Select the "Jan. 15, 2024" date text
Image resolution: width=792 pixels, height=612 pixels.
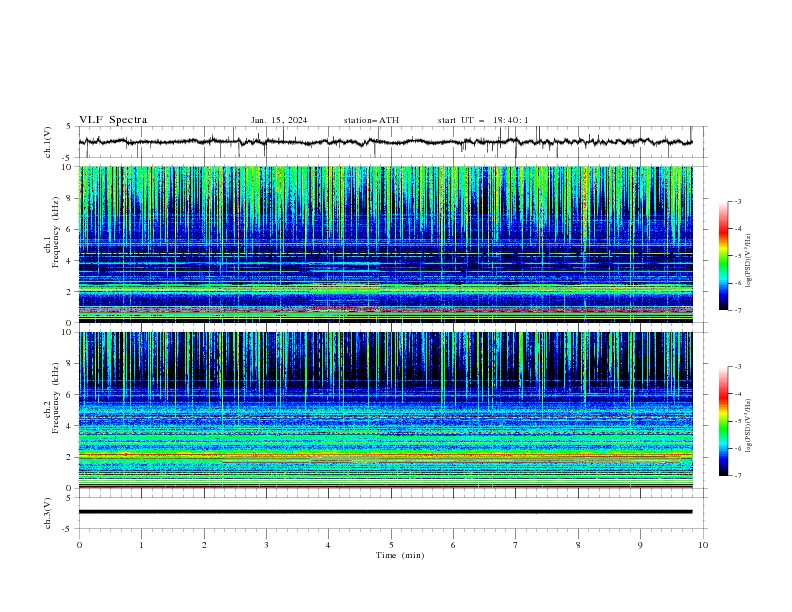(279, 120)
